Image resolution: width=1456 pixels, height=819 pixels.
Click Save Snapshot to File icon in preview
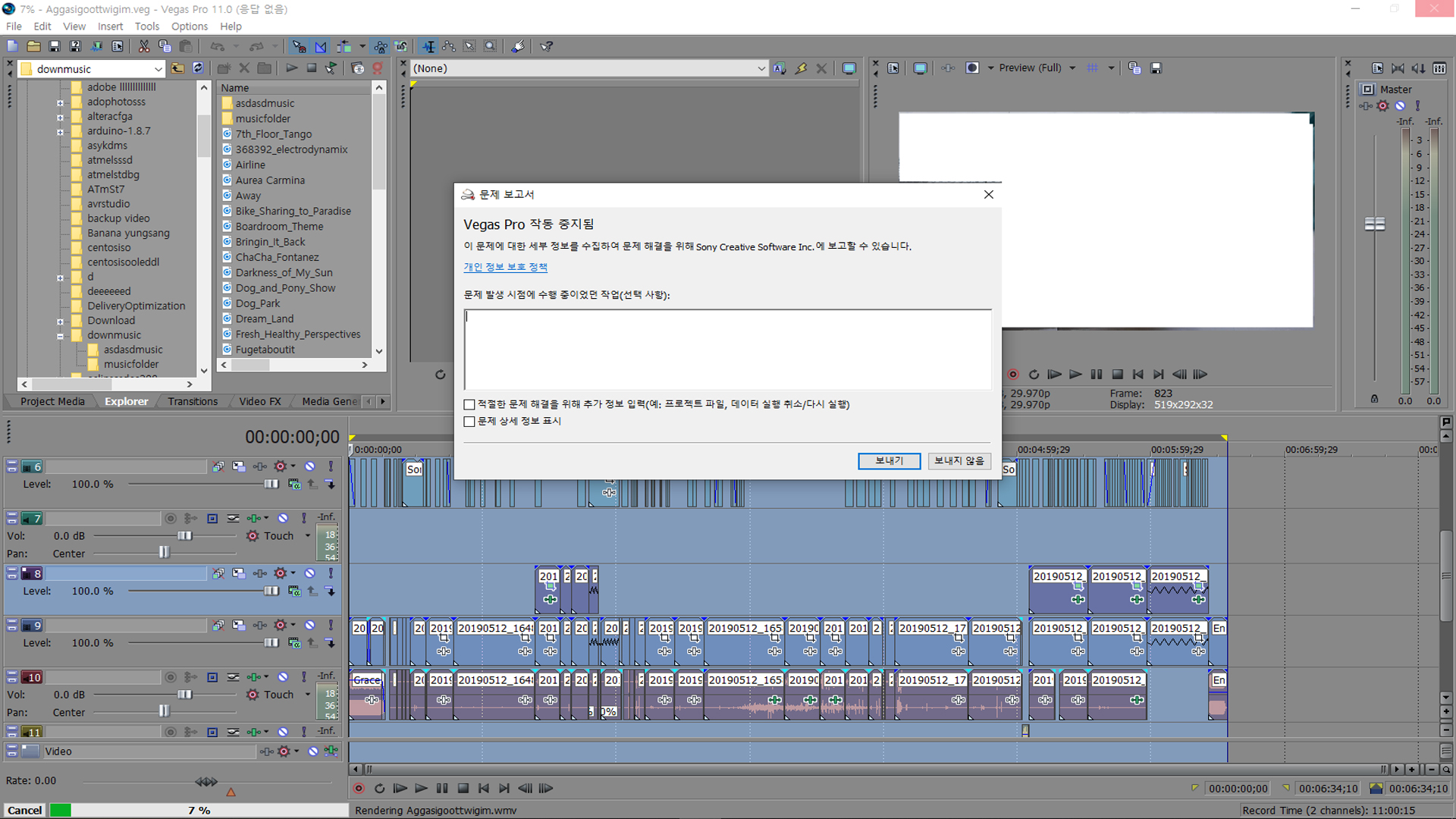(x=1156, y=68)
